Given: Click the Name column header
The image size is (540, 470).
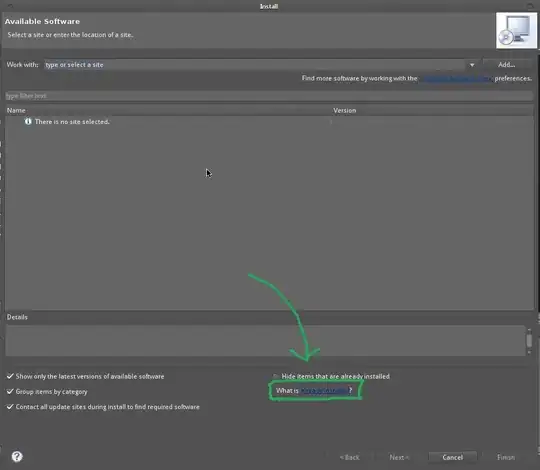Looking at the screenshot, I should (x=168, y=111).
